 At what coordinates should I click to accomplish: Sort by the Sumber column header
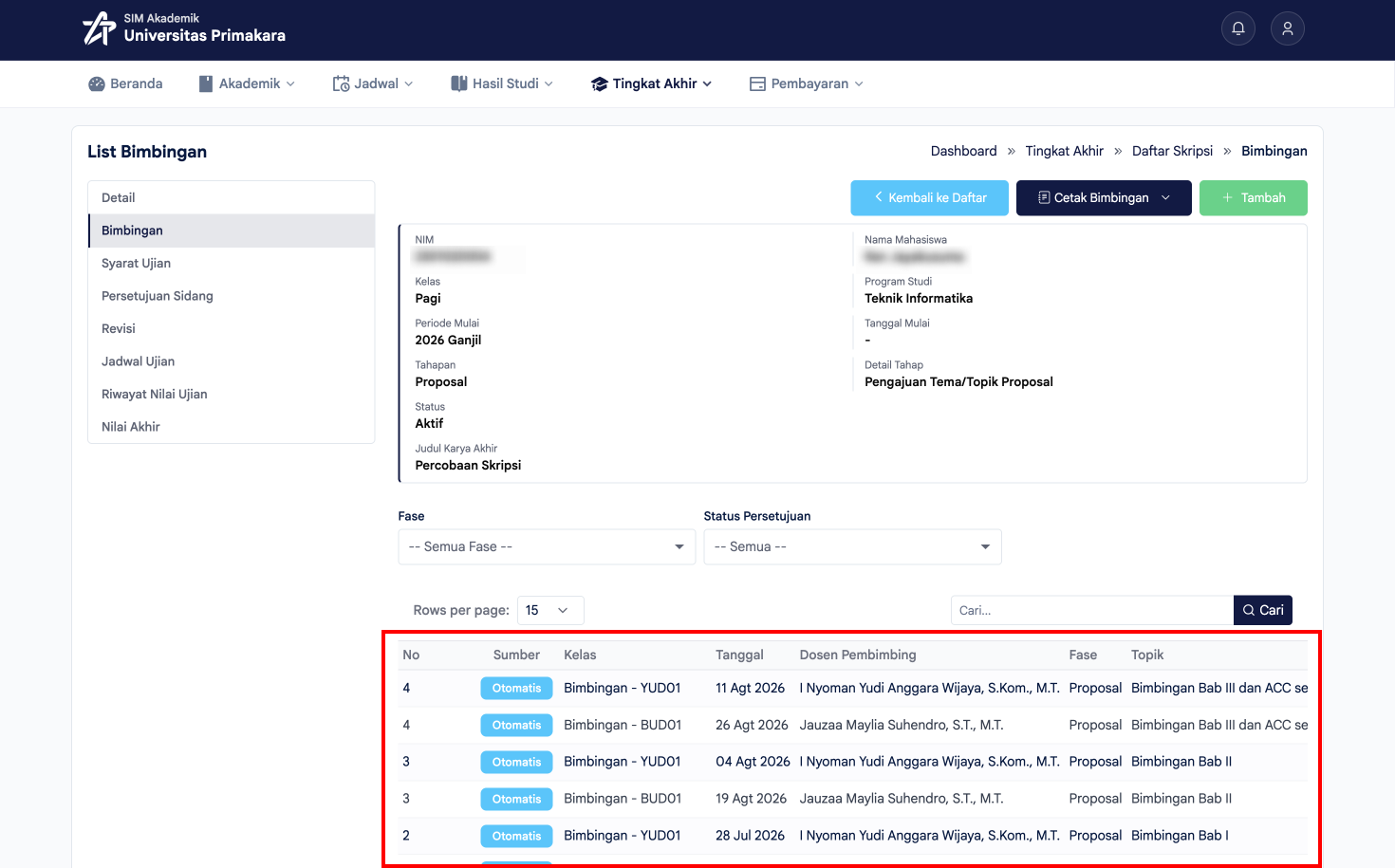coord(516,655)
